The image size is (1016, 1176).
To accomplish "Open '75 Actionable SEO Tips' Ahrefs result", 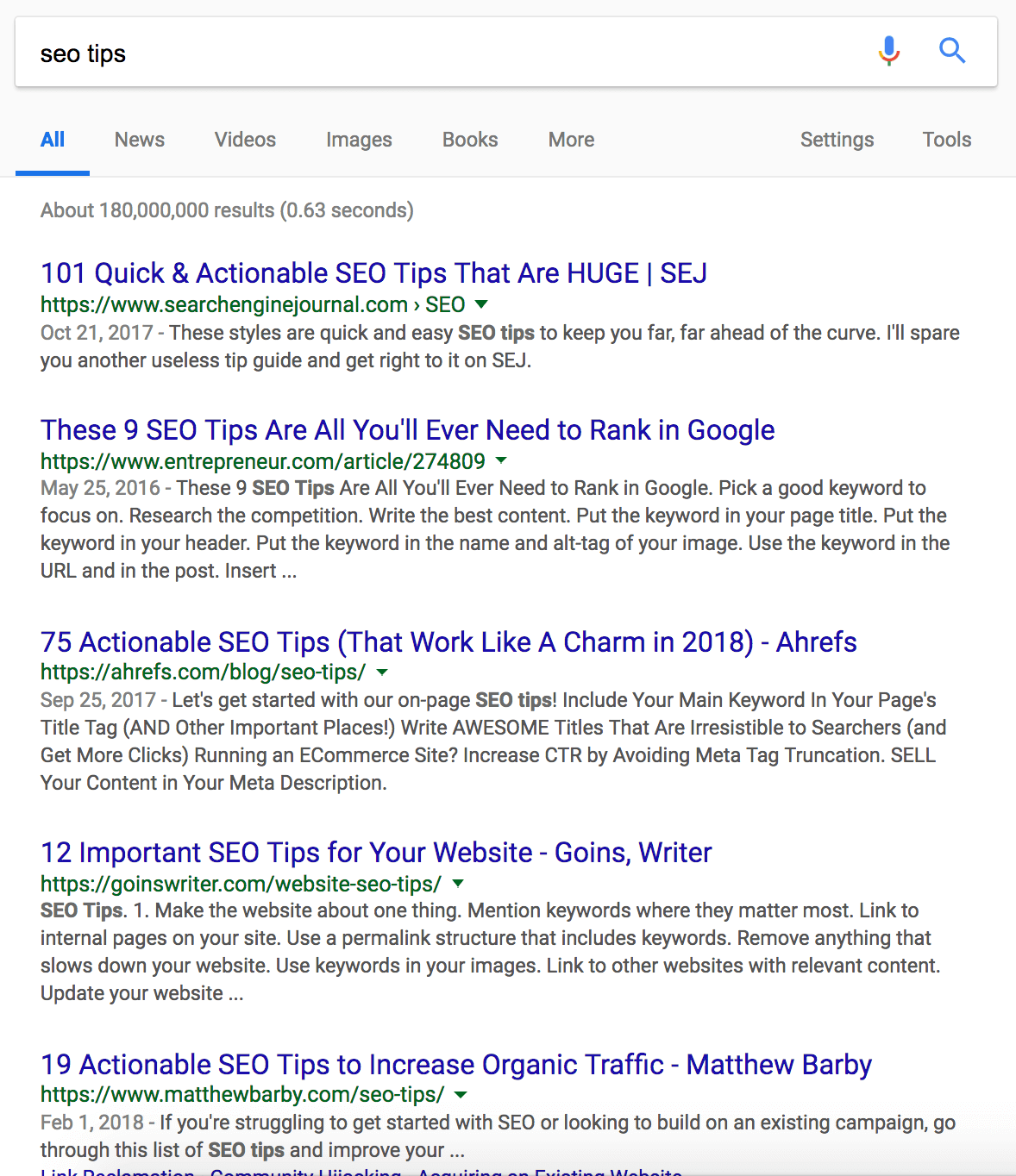I will (x=448, y=642).
